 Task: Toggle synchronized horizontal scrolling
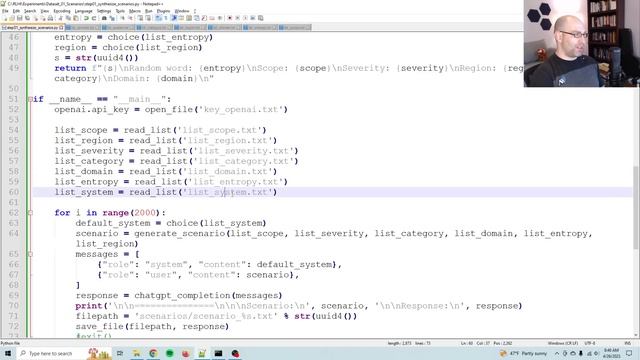pos(149,18)
